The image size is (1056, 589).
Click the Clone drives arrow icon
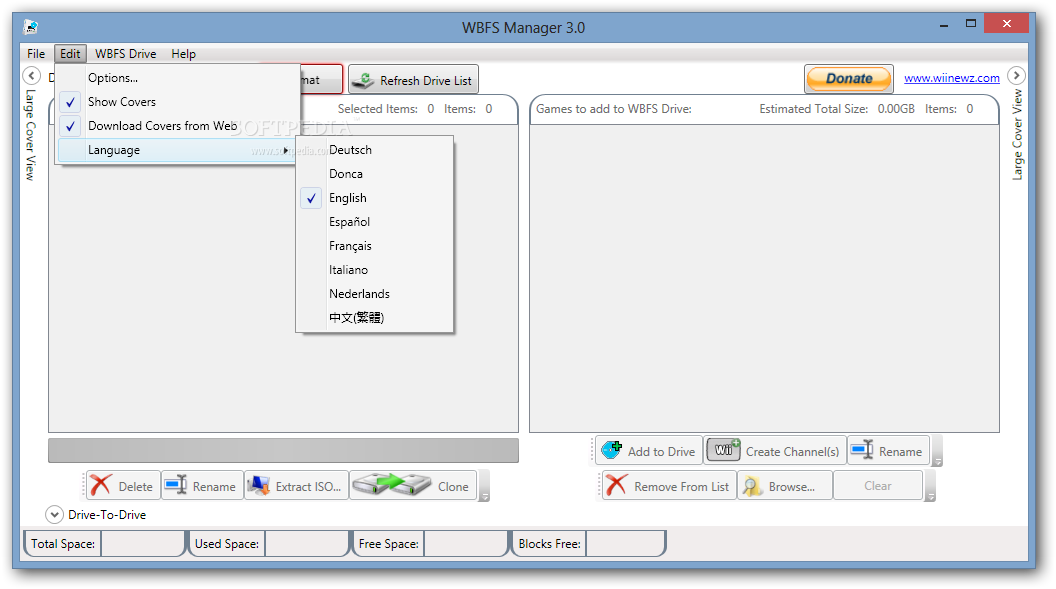tap(391, 485)
